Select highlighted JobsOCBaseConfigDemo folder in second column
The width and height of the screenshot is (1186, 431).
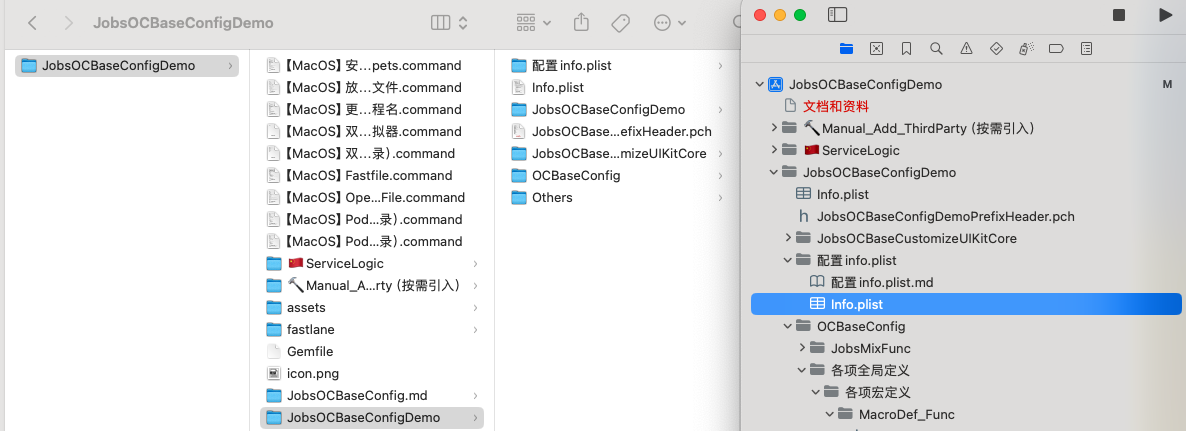click(x=371, y=417)
